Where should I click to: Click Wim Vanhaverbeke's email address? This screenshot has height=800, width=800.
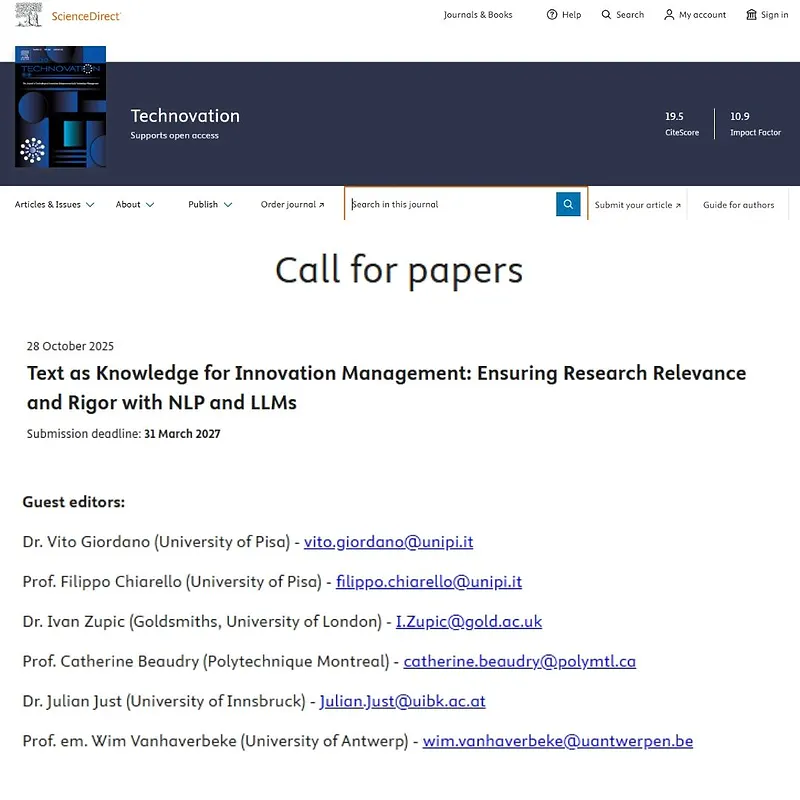click(558, 741)
